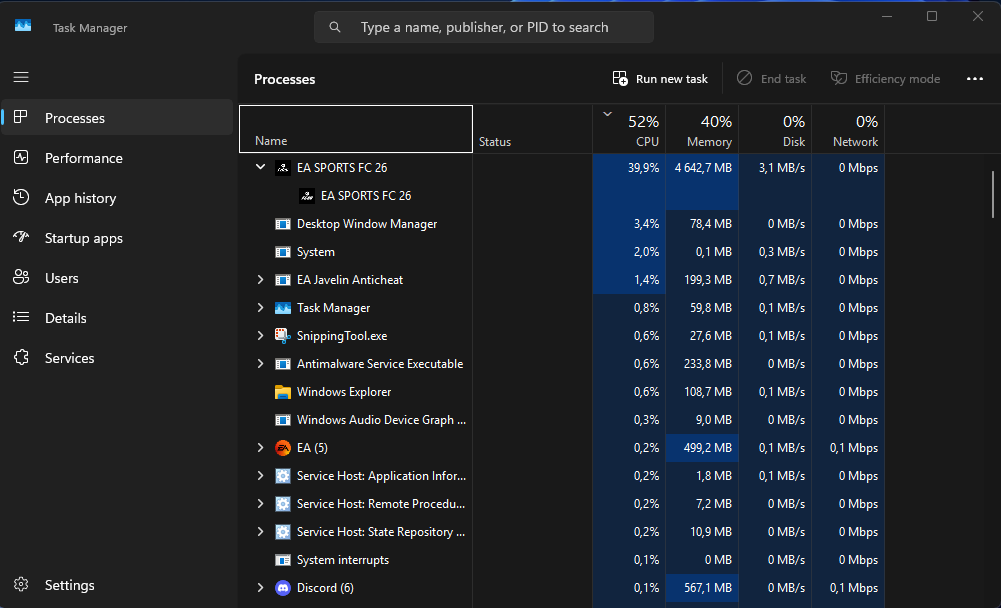This screenshot has width=1001, height=608.
Task: Expand Antimalware Service Executable
Action: [x=260, y=364]
